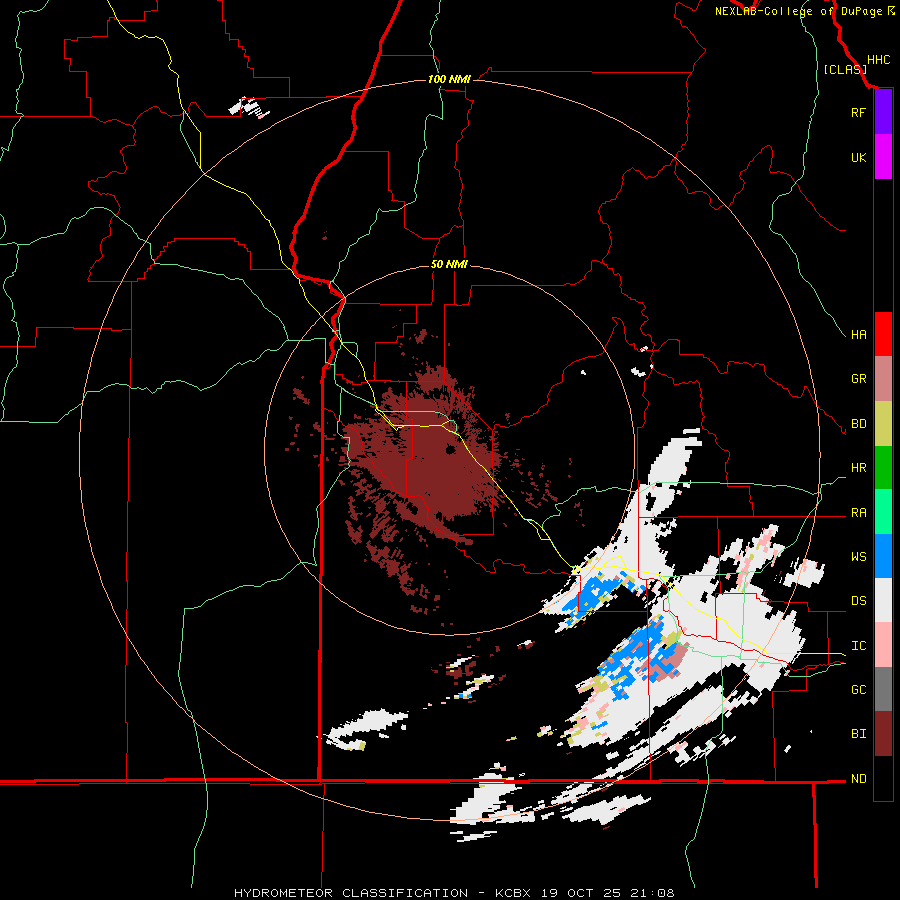Click the HA red legend swatch
Image resolution: width=900 pixels, height=900 pixels.
pos(883,334)
